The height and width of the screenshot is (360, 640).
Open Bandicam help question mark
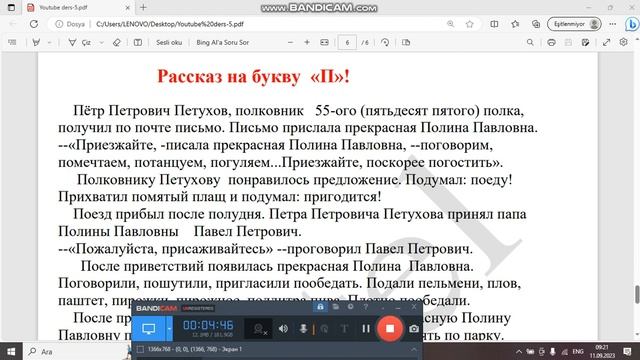point(366,307)
